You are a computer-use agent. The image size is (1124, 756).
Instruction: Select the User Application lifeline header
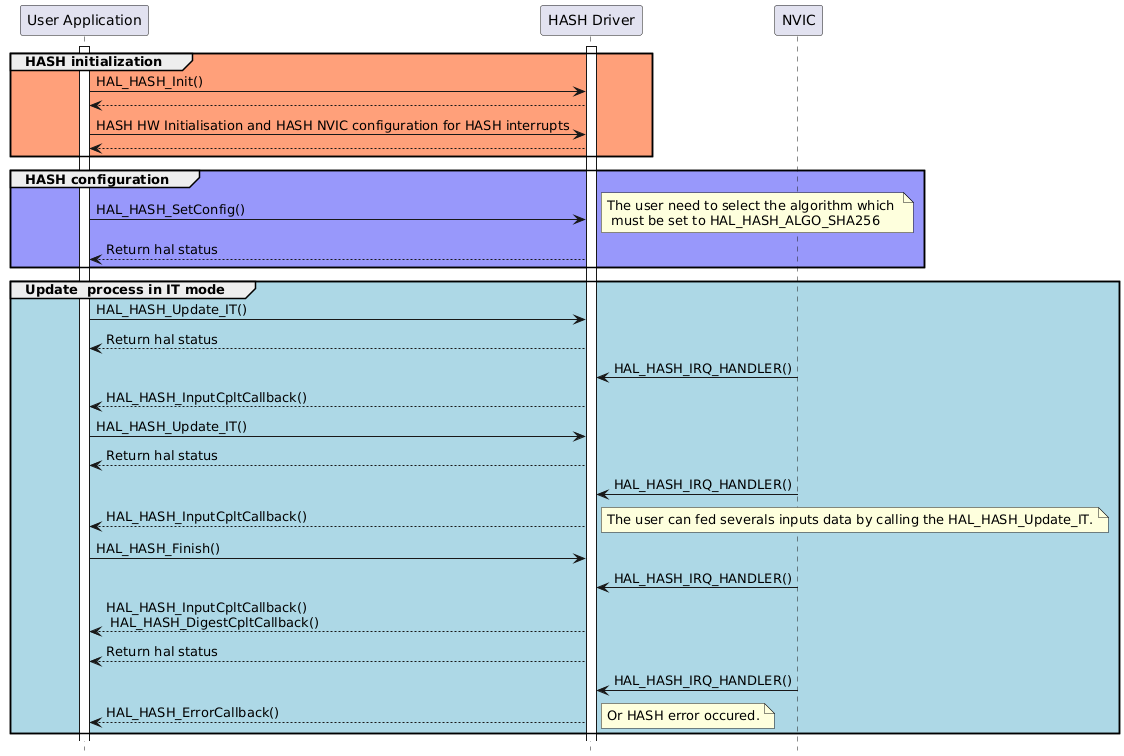pos(84,20)
